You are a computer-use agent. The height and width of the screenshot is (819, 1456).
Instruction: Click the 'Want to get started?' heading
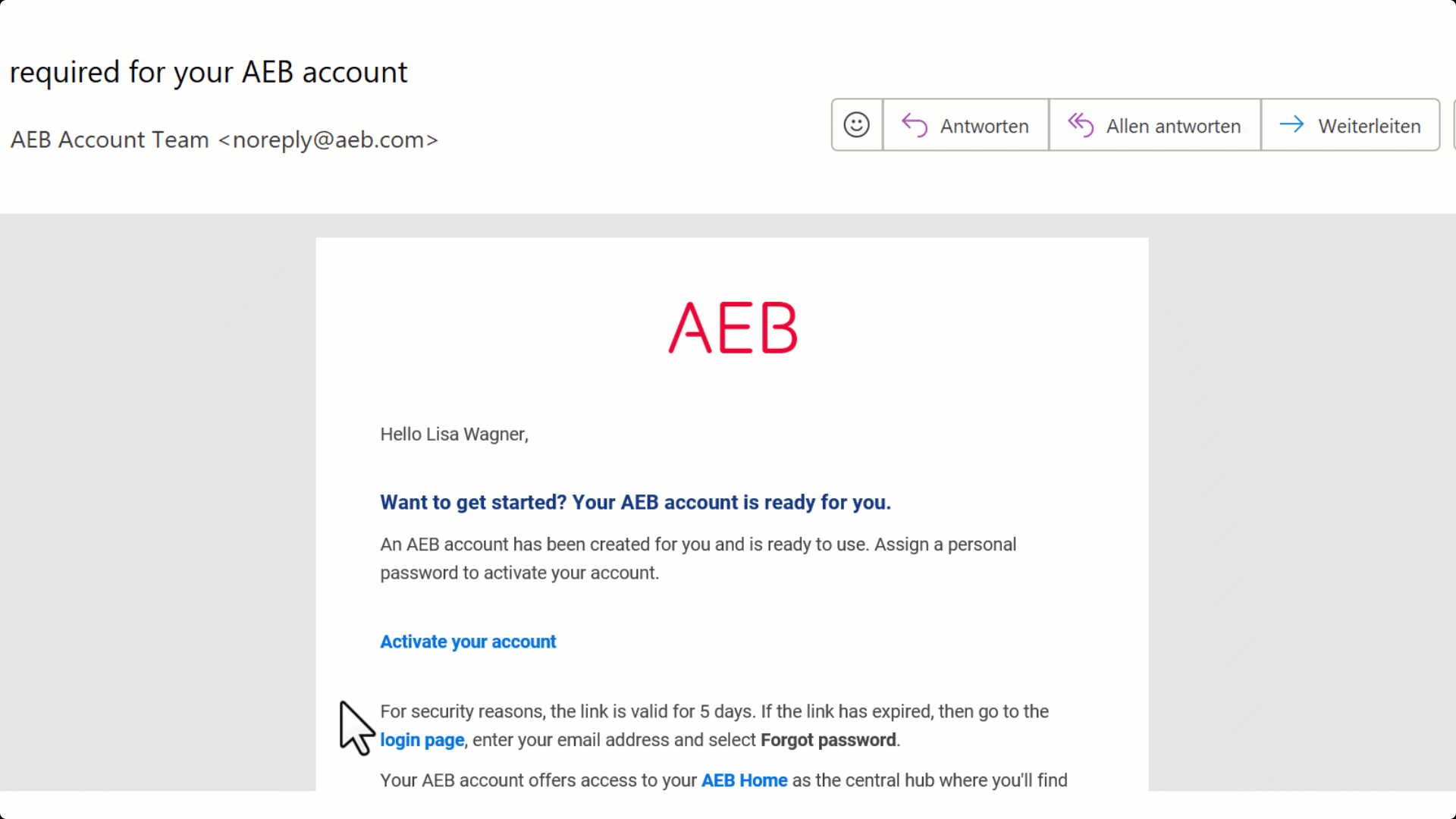[x=635, y=502]
